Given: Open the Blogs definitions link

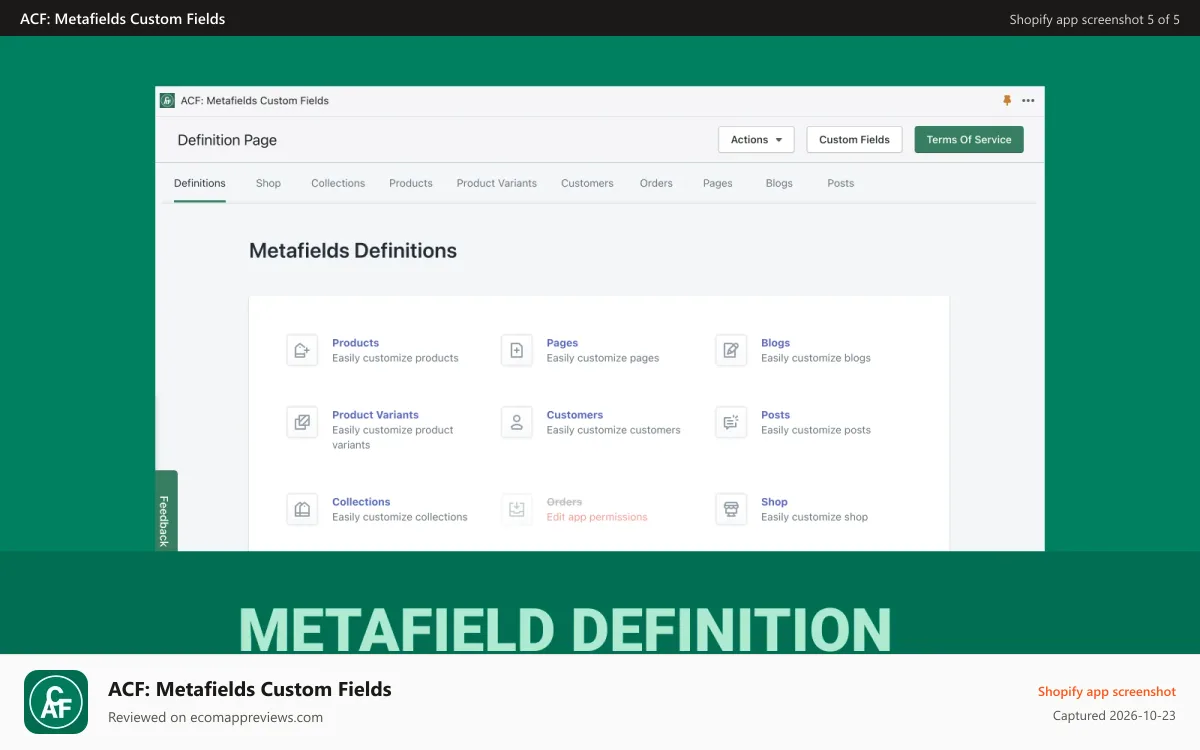Looking at the screenshot, I should click(776, 343).
